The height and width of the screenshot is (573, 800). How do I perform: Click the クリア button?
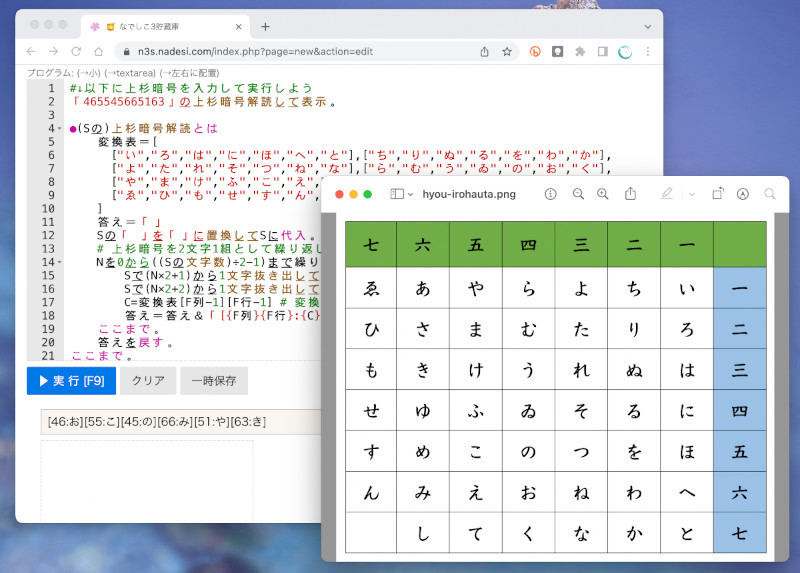[148, 381]
